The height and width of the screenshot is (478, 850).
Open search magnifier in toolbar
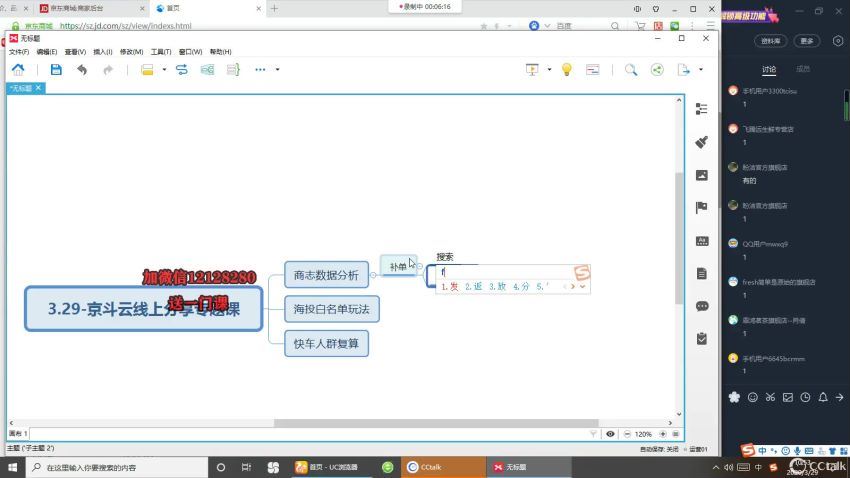(x=631, y=69)
